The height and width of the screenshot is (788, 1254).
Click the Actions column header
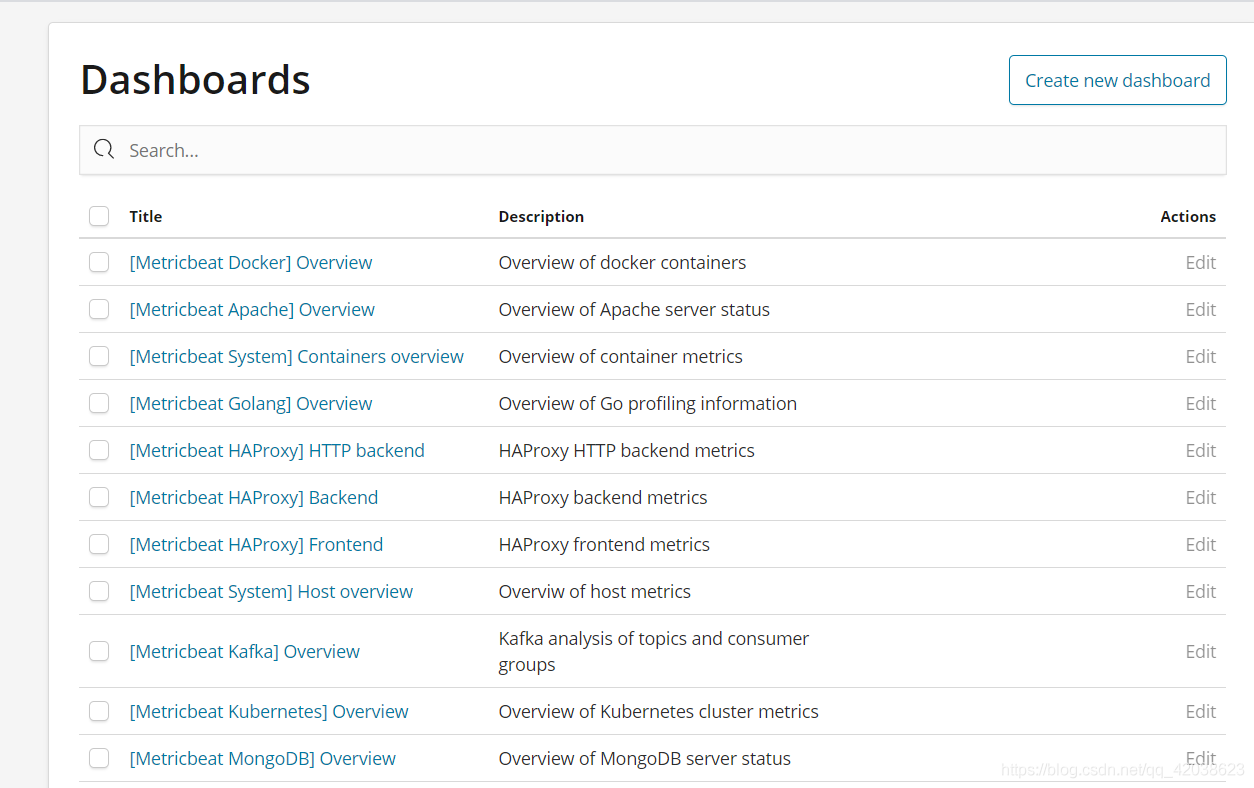1188,216
